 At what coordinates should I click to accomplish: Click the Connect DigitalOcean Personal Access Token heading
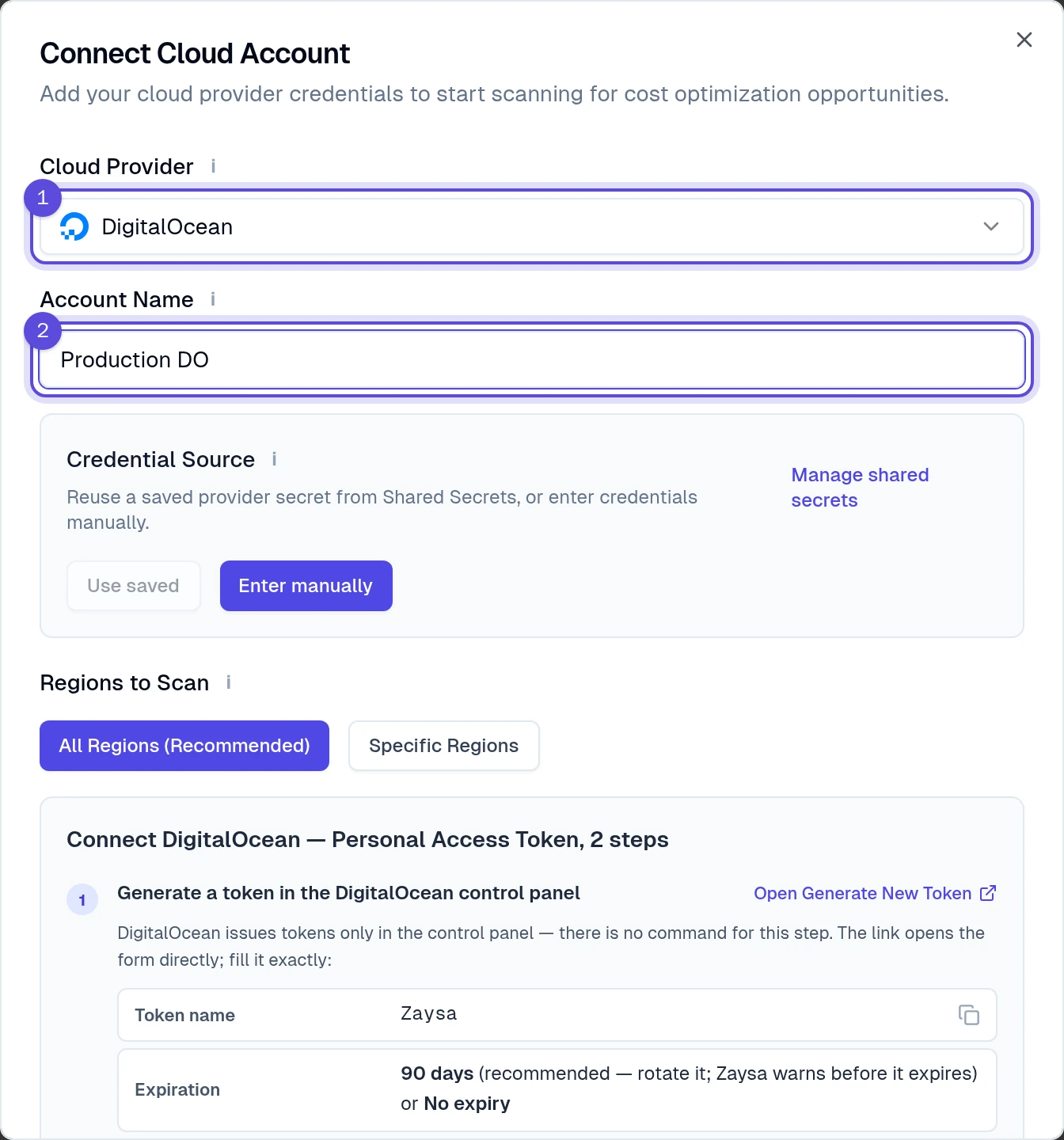pyautogui.click(x=367, y=839)
